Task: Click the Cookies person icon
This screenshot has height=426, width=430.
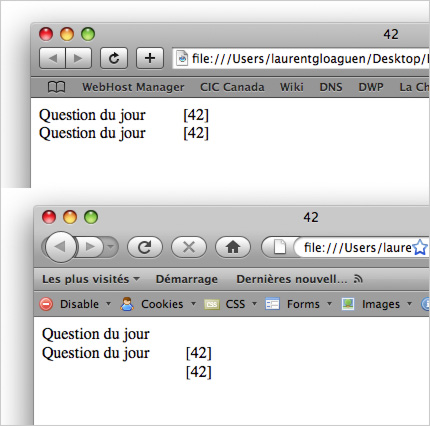Action: [127, 304]
